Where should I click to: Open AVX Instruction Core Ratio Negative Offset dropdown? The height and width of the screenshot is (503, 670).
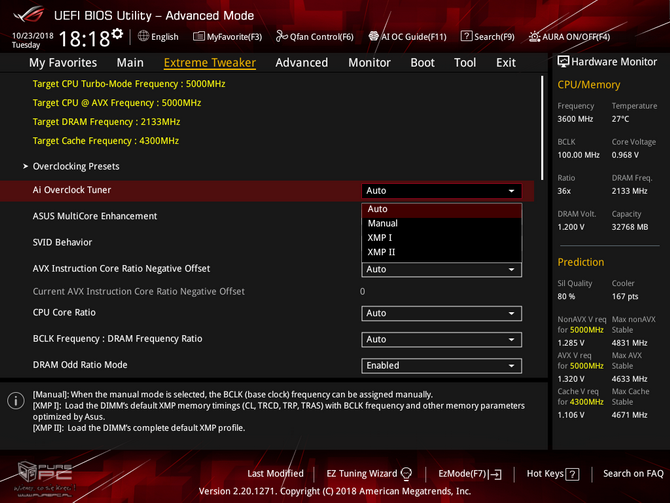(441, 269)
